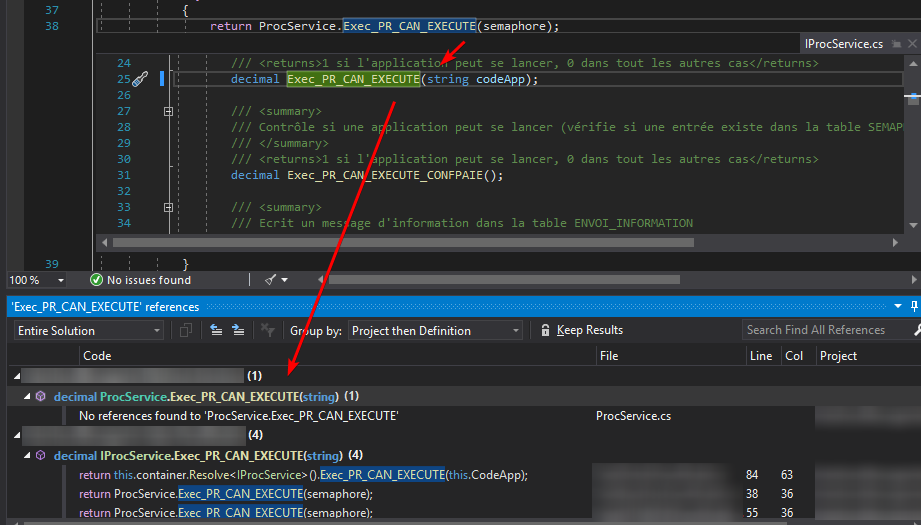Click the col 63 cell in references list

pyautogui.click(x=787, y=474)
